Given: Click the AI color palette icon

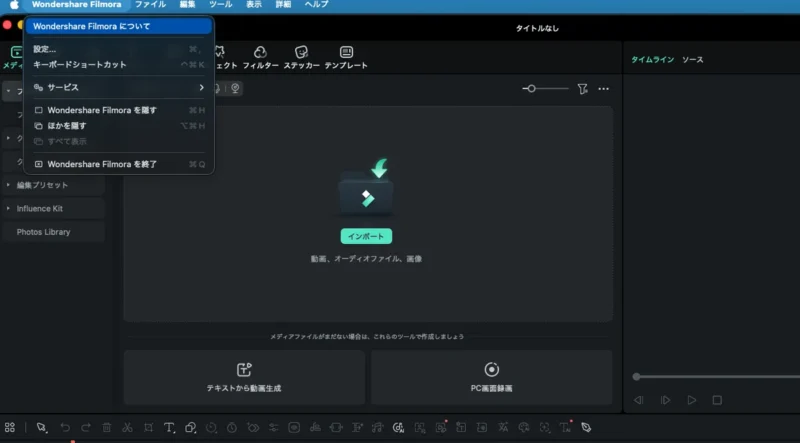Looking at the screenshot, I should pyautogui.click(x=523, y=428).
